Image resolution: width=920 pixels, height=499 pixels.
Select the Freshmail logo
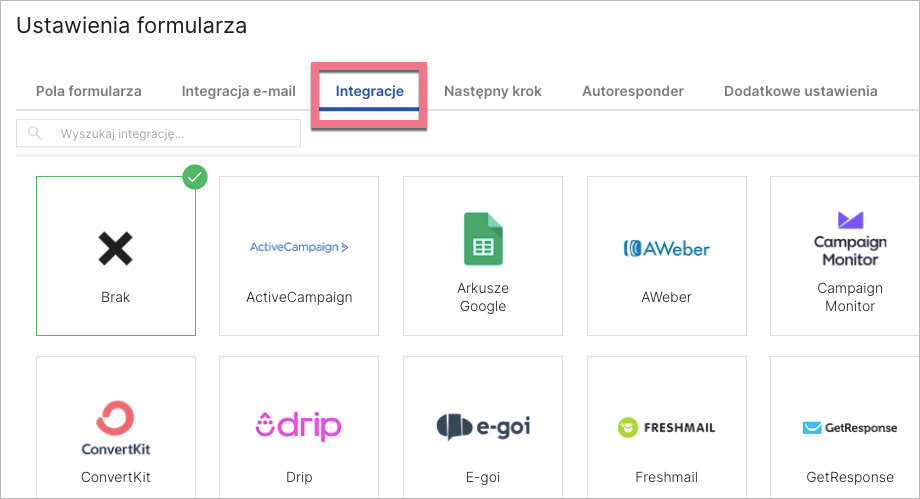click(667, 428)
